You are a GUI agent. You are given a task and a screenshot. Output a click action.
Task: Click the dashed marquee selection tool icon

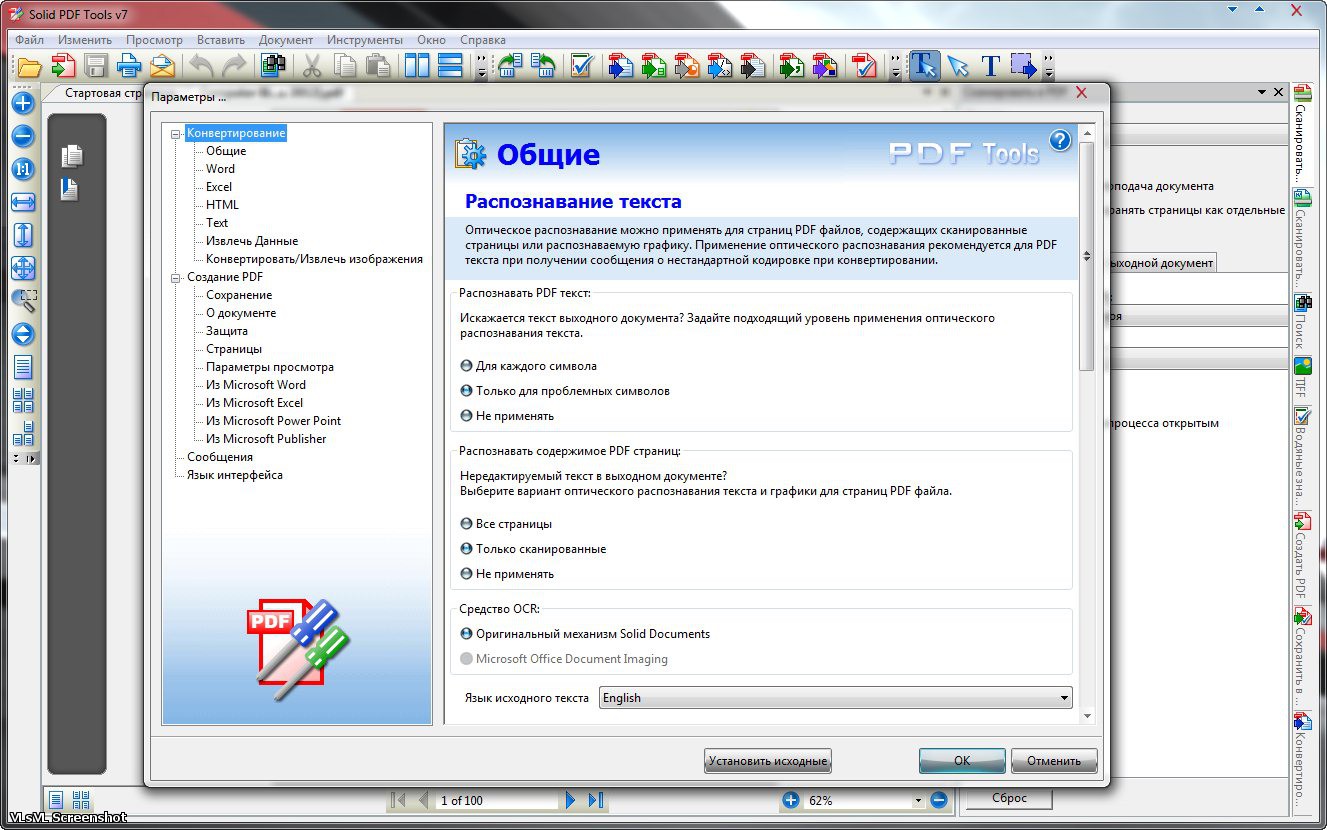[1023, 66]
